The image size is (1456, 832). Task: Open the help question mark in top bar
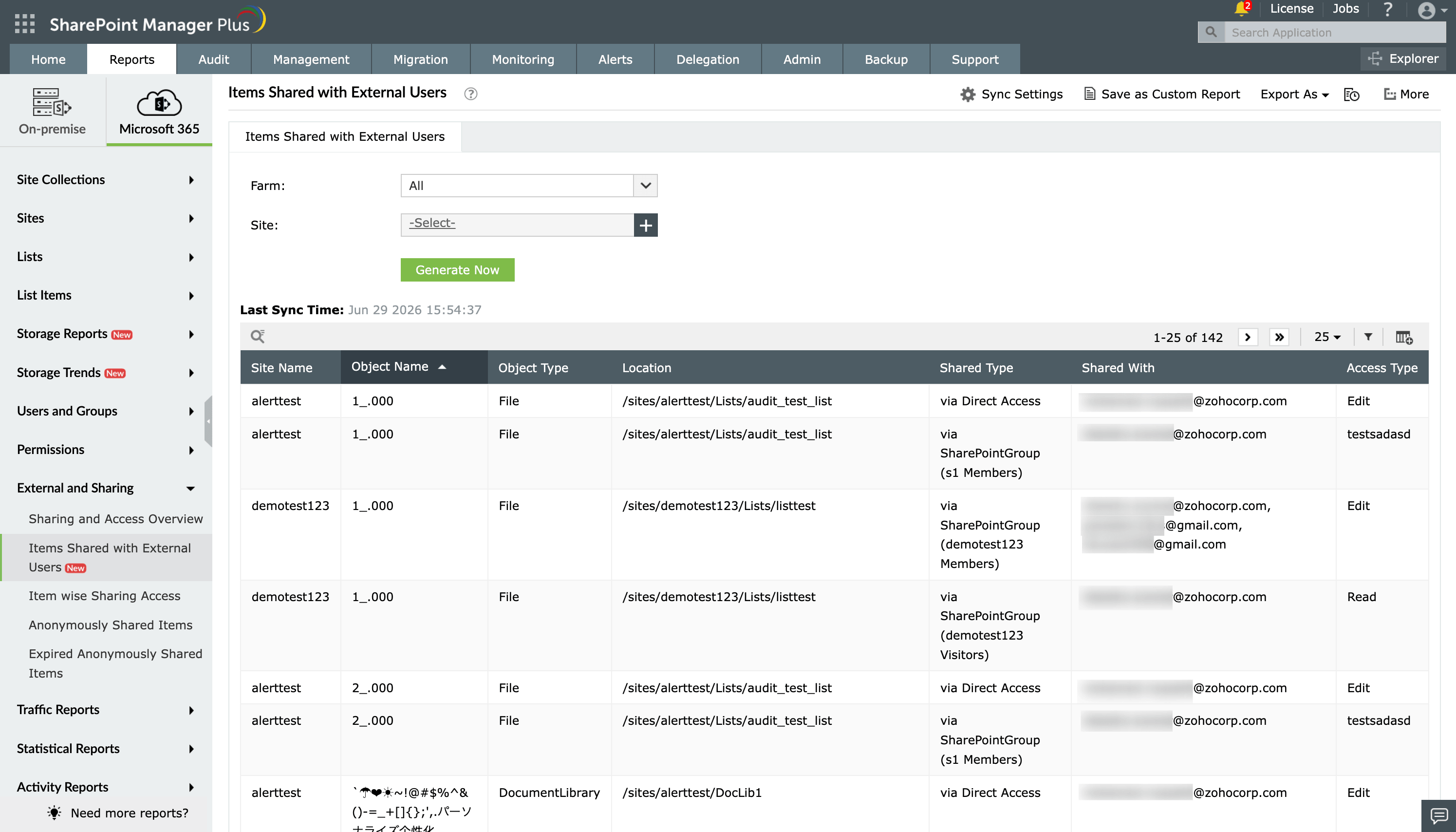pyautogui.click(x=1388, y=9)
